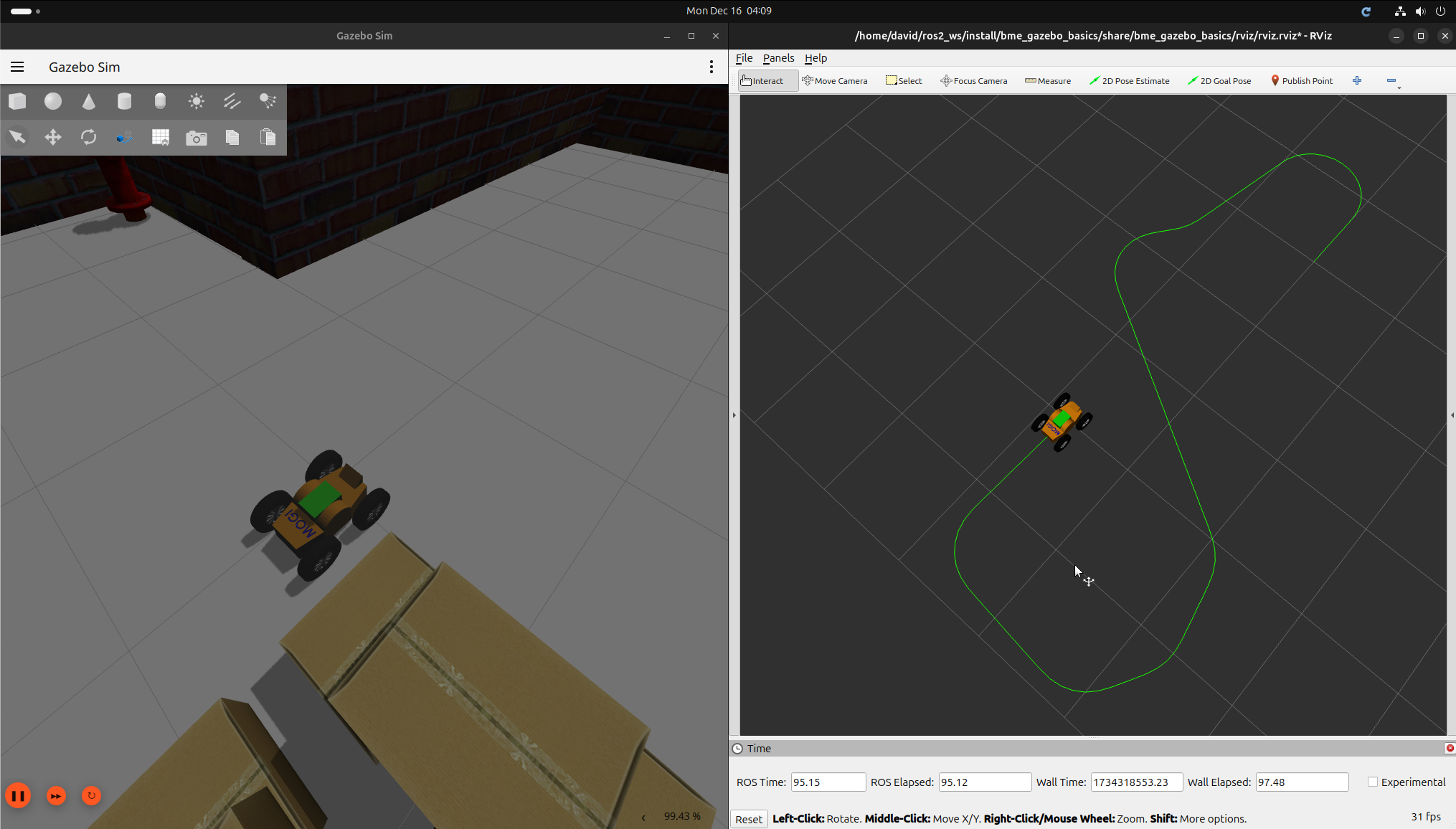Expand the left RViz panel handle
Screen dimensions: 1456x829
[x=734, y=415]
